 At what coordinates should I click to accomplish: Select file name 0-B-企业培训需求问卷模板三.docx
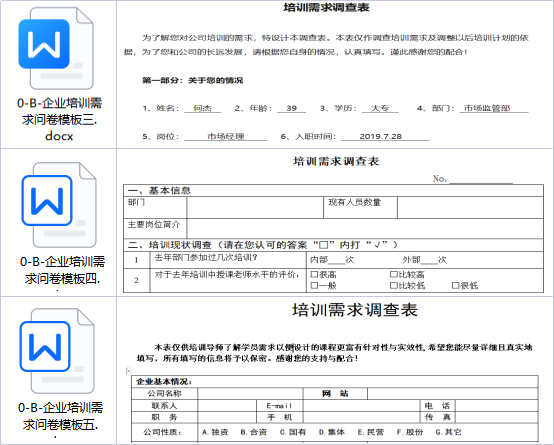(59, 119)
